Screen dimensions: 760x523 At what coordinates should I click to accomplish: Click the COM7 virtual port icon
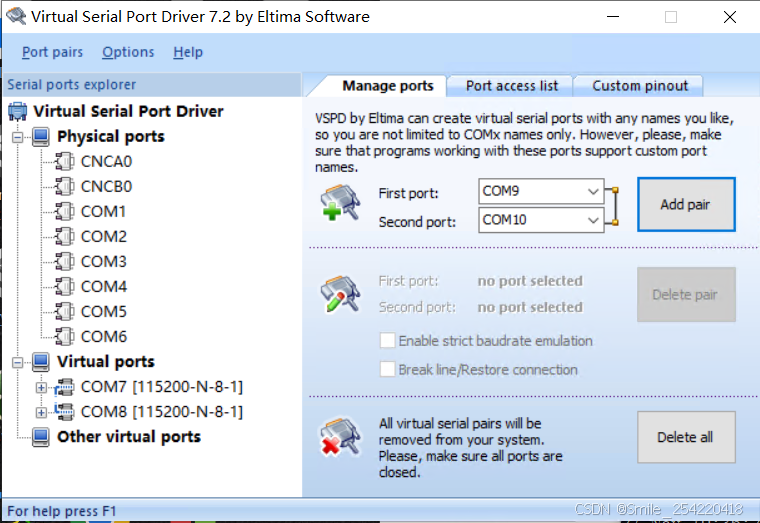tap(64, 387)
